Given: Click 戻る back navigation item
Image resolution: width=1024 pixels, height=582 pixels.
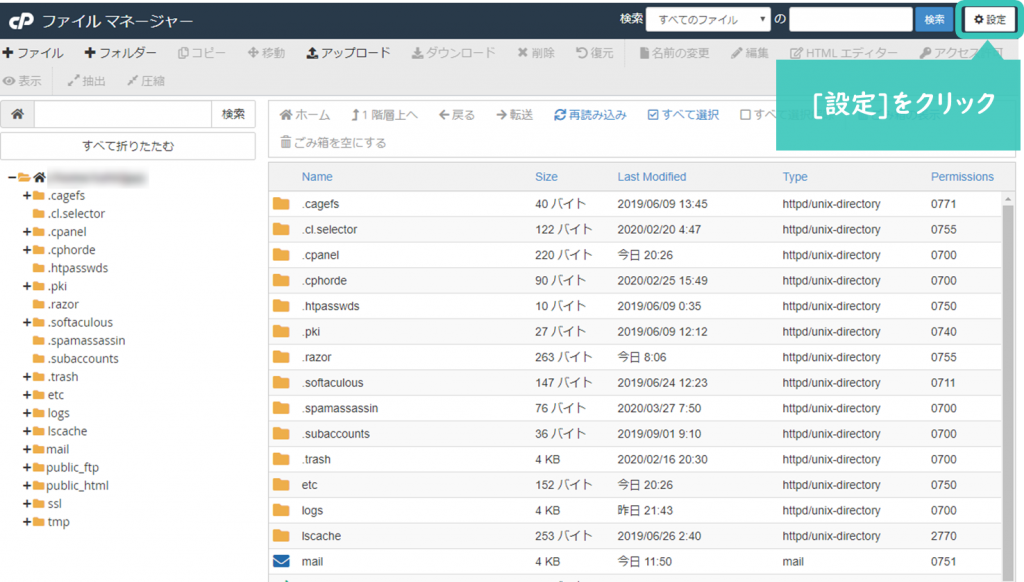Looking at the screenshot, I should tap(456, 115).
